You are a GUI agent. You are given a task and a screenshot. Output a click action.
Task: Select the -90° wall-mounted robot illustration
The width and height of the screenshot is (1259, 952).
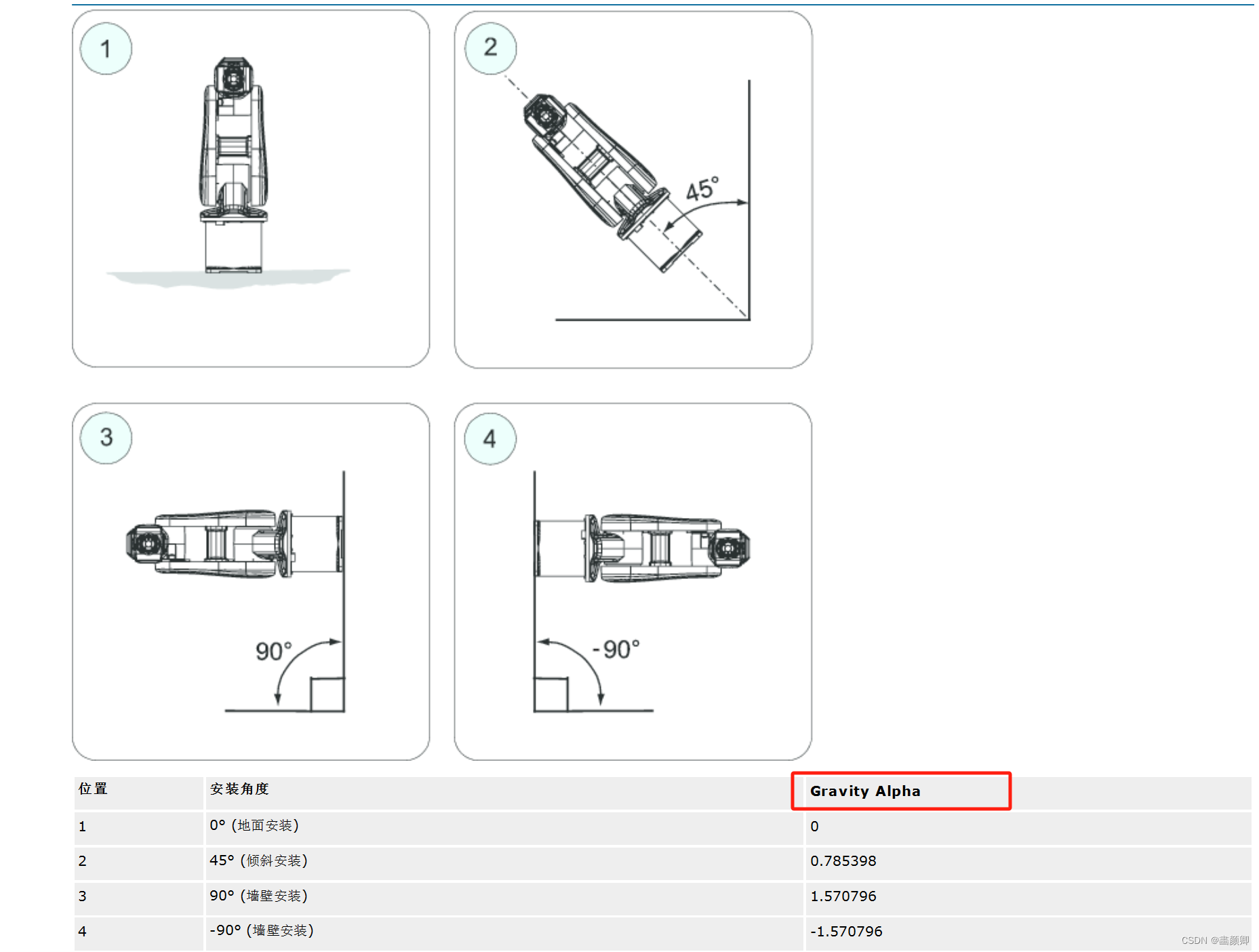click(x=643, y=548)
